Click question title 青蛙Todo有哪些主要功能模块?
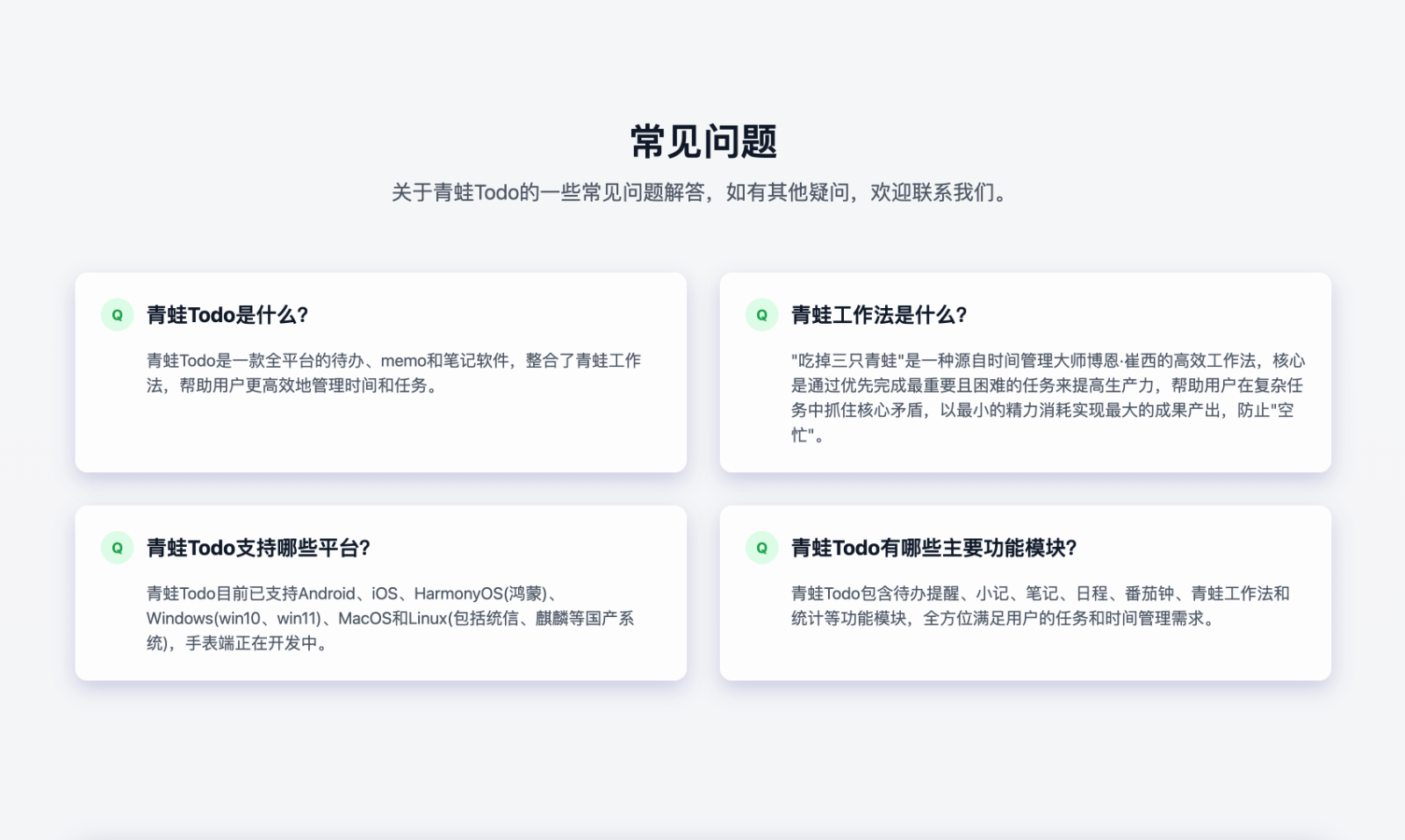 pyautogui.click(x=933, y=548)
